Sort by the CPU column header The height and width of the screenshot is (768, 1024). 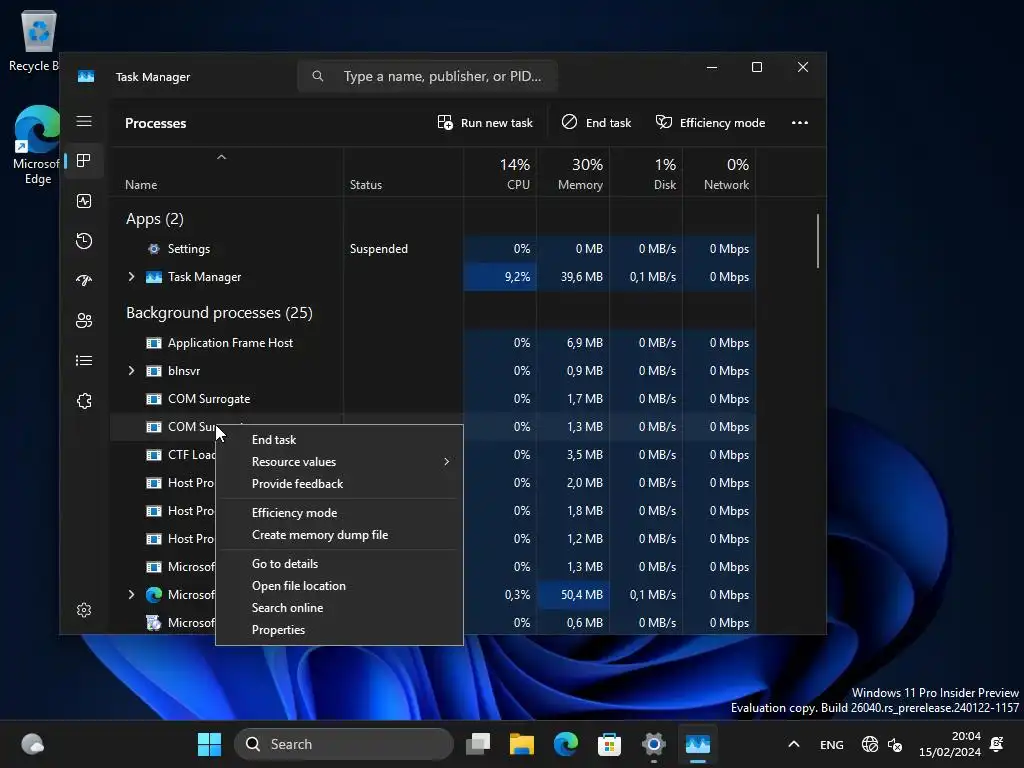pos(500,172)
